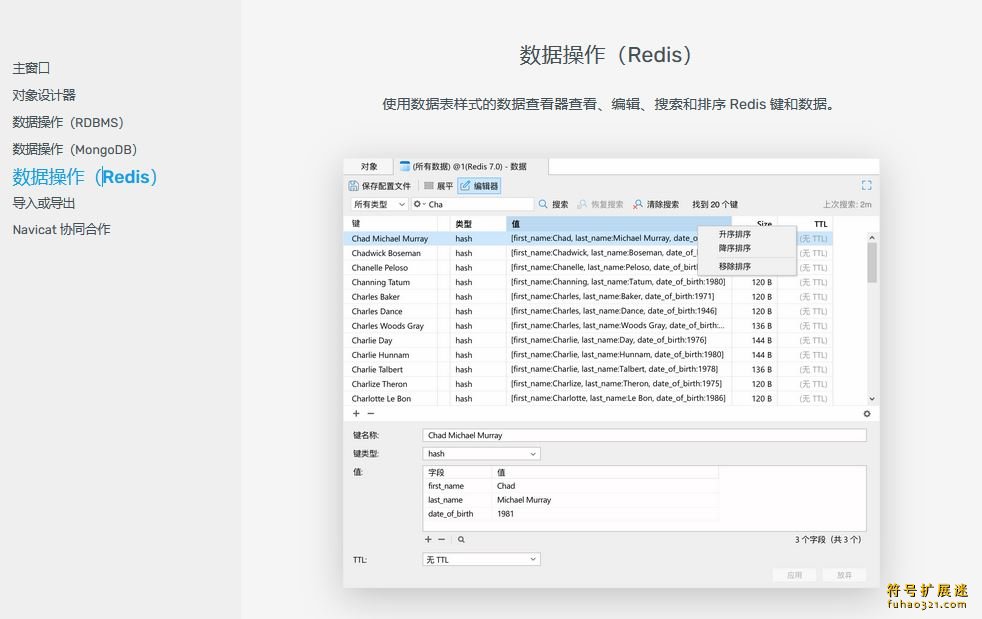982x619 pixels.
Task: Click field search magnifier under hash fields
Action: (461, 539)
